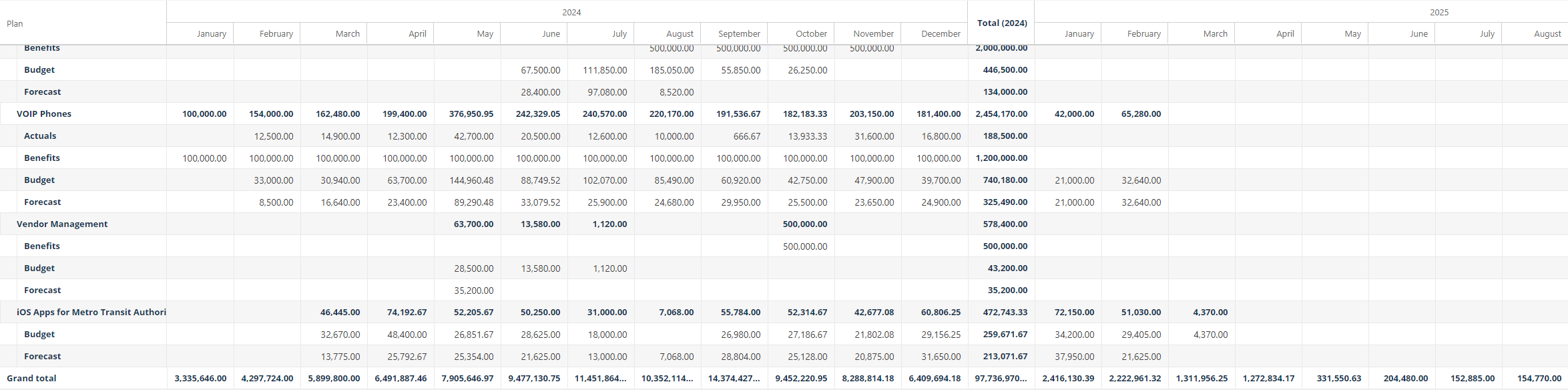Click the VOIP Phones February 2025 cell 65,280.00
The image size is (1568, 390).
pyautogui.click(x=1135, y=114)
